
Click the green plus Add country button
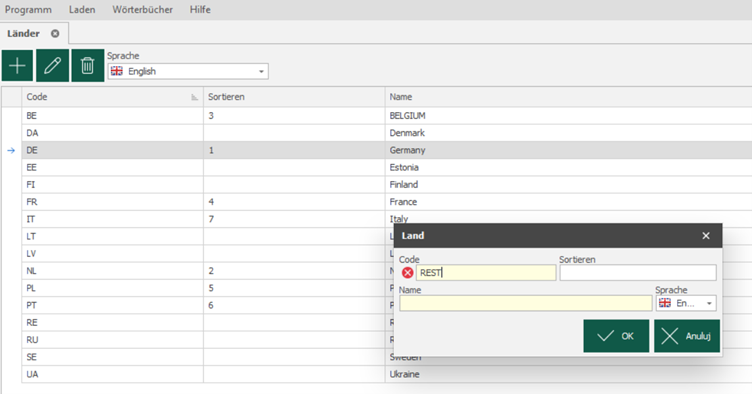[17, 66]
